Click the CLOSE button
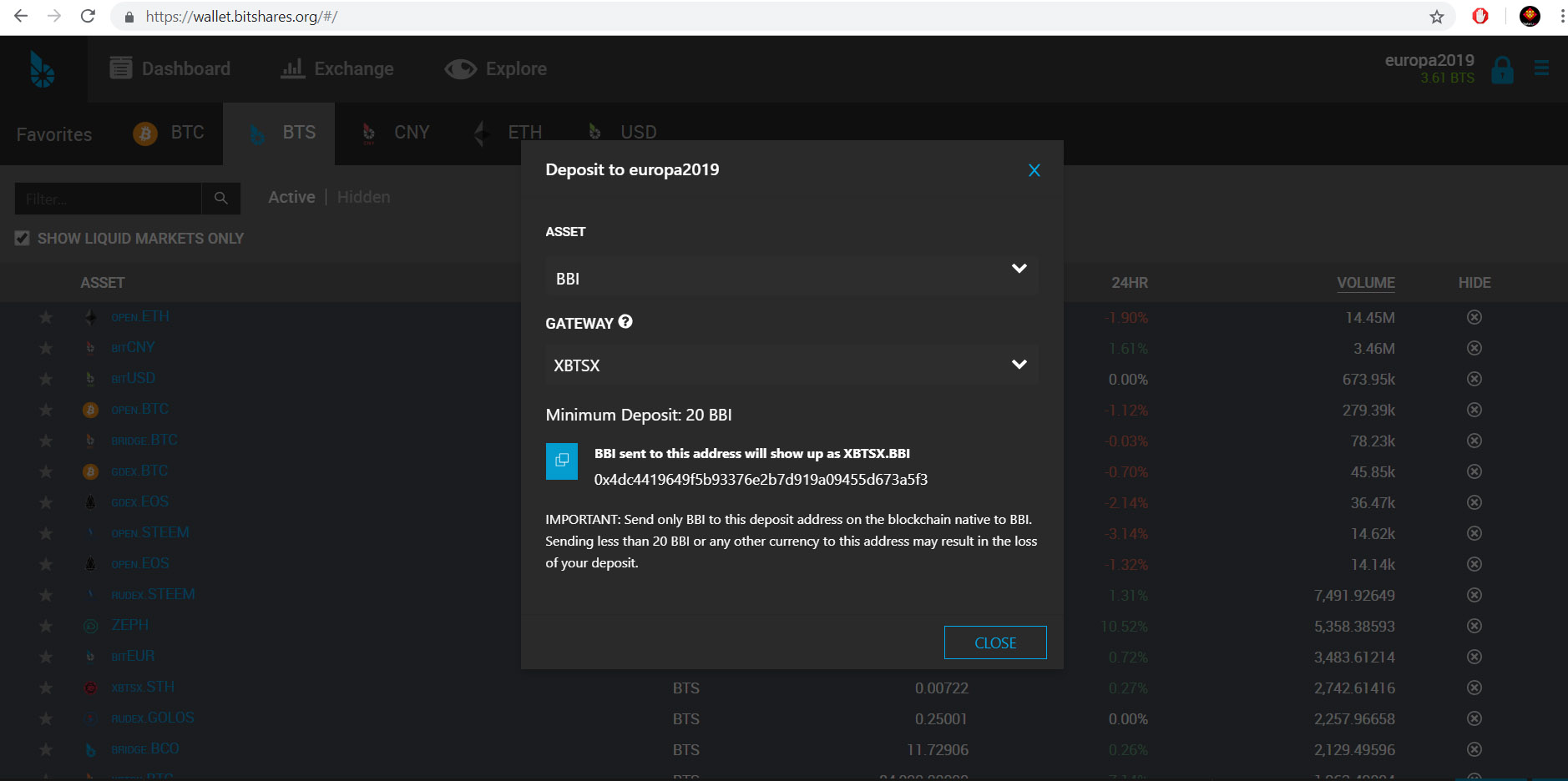Image resolution: width=1568 pixels, height=781 pixels. click(995, 642)
